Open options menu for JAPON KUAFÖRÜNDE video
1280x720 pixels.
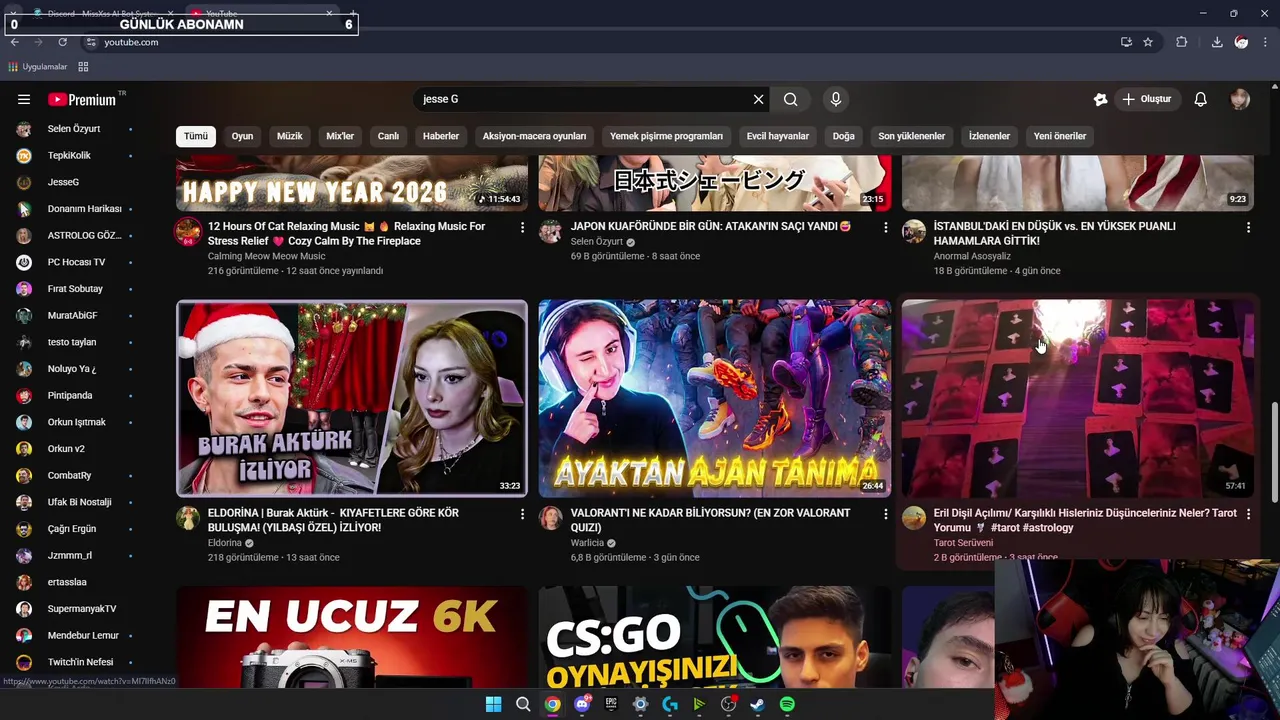click(885, 228)
